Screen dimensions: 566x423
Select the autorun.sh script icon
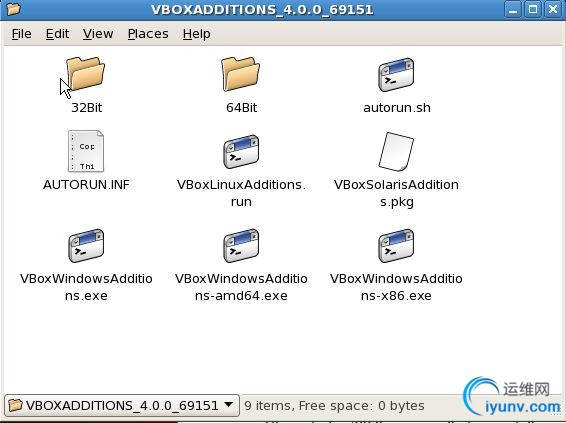(x=396, y=75)
